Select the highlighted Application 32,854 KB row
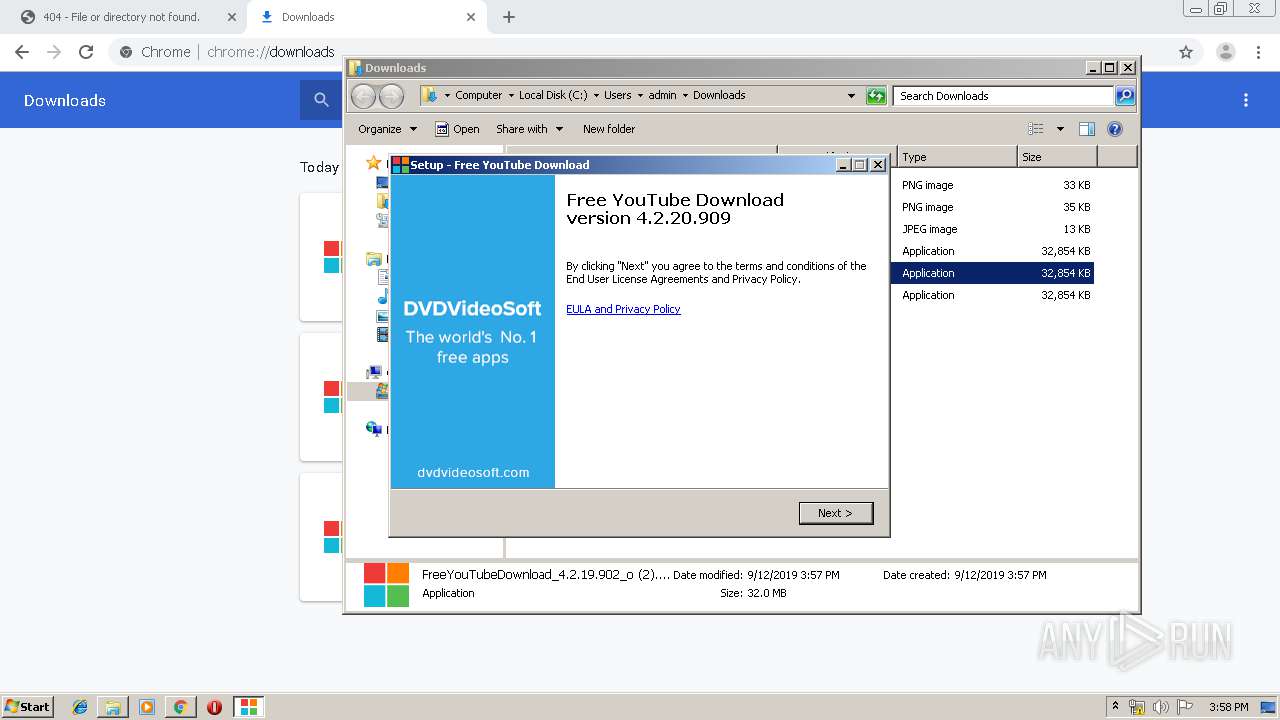 click(x=993, y=273)
